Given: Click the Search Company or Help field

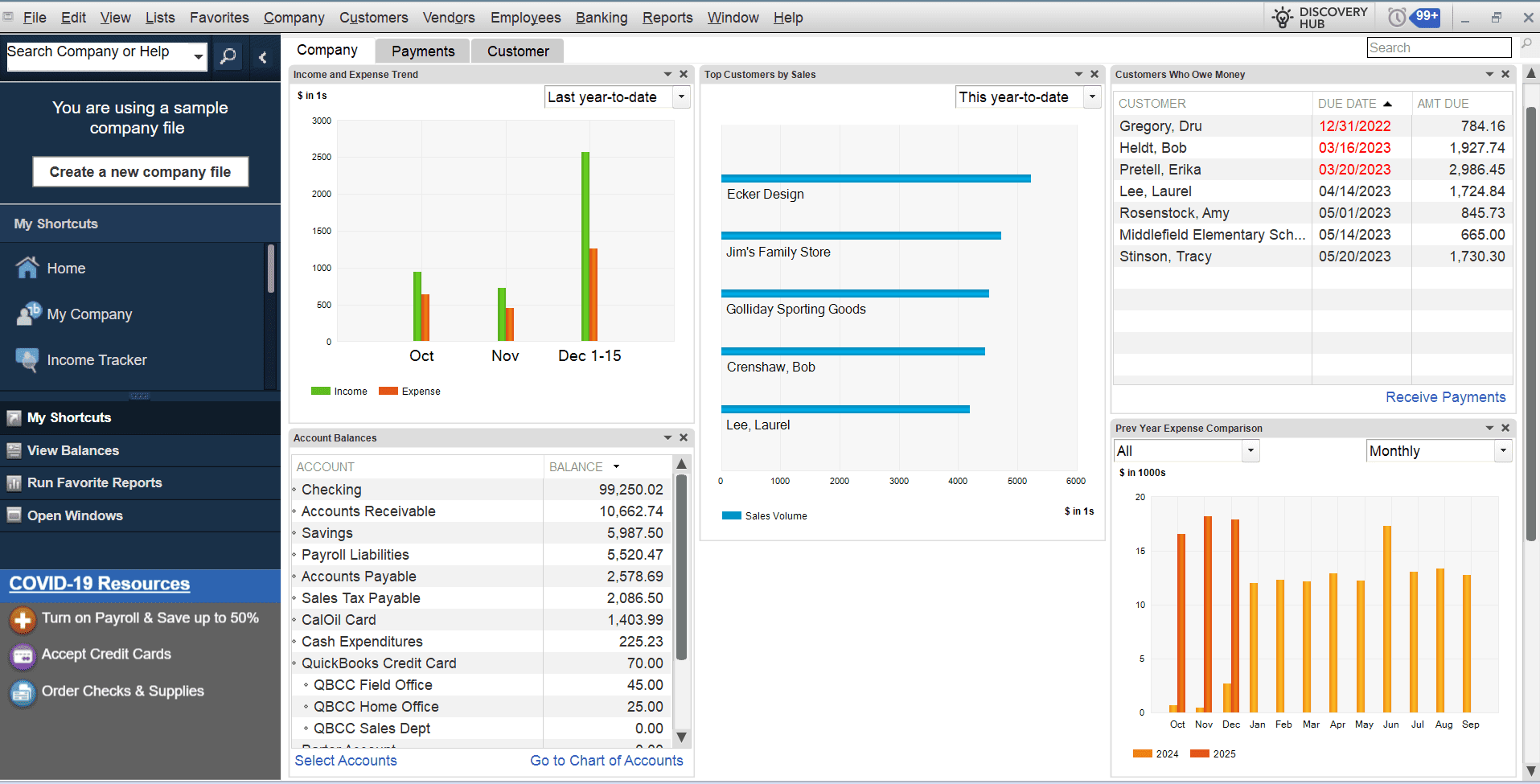Looking at the screenshot, I should click(98, 56).
